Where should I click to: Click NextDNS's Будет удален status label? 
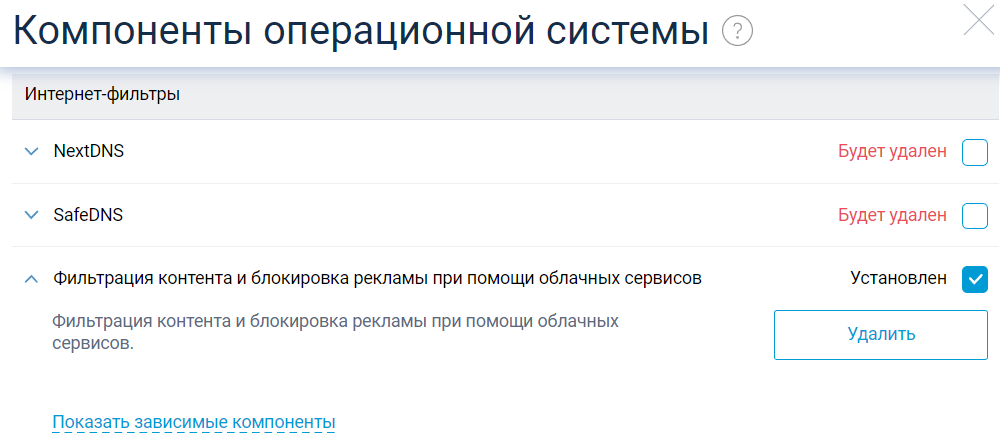(892, 152)
